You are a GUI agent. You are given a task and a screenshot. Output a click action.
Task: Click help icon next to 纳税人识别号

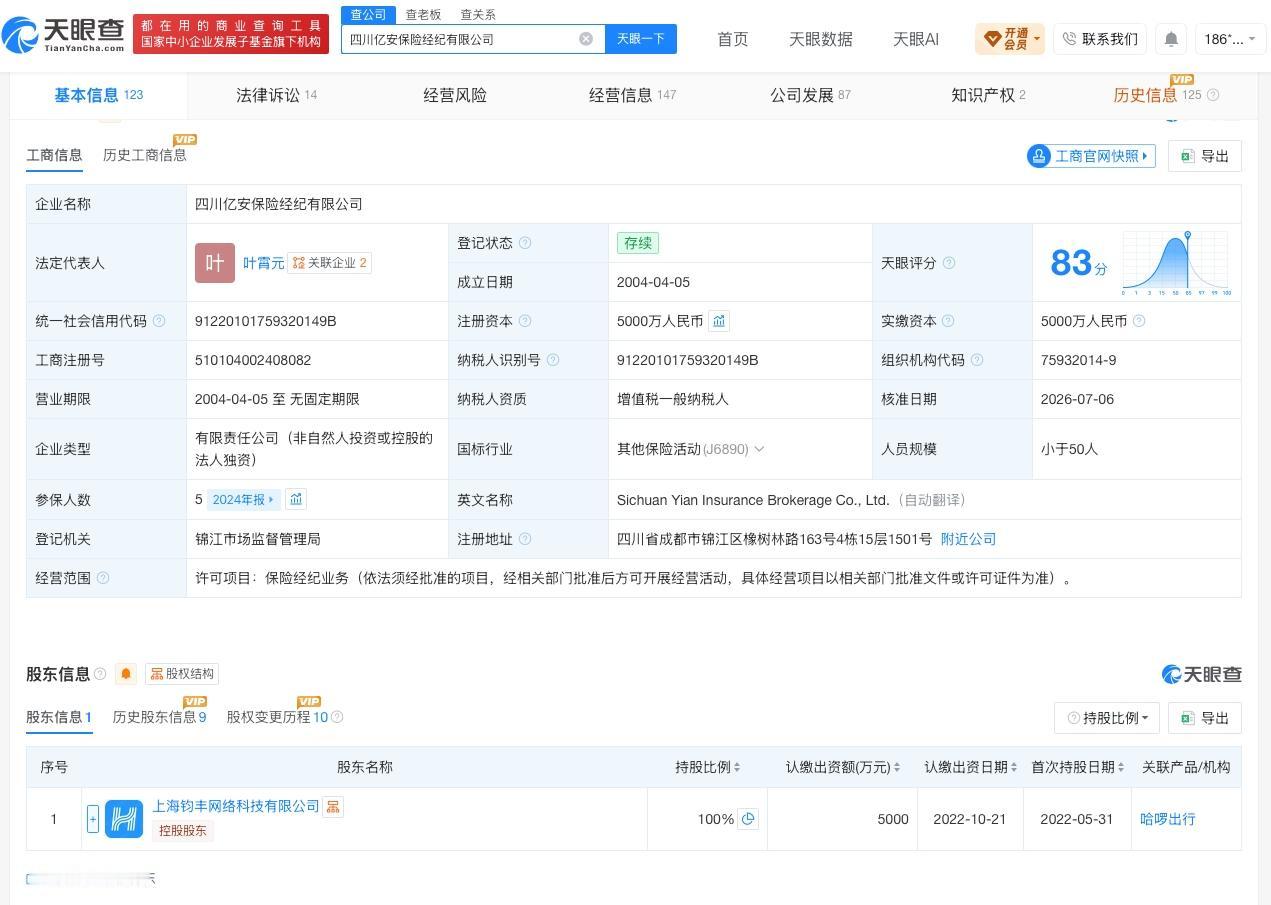553,360
